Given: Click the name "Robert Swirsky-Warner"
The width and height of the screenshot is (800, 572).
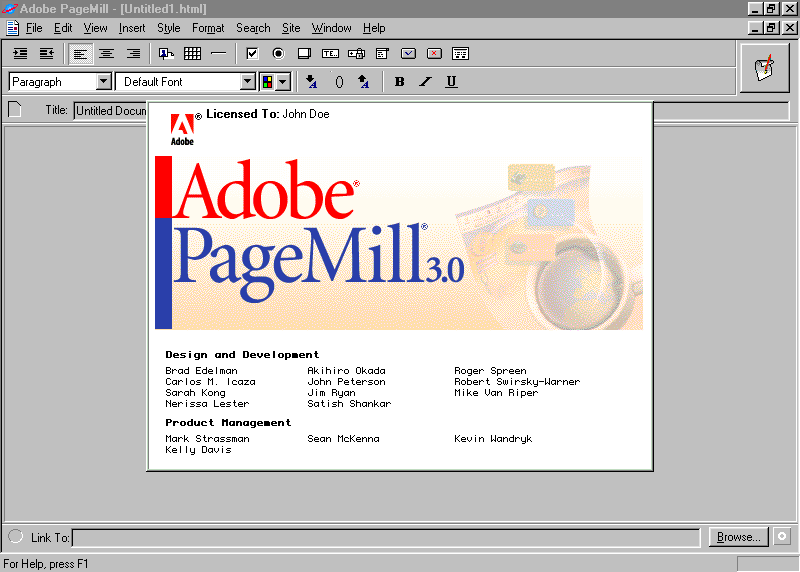Looking at the screenshot, I should tap(517, 382).
